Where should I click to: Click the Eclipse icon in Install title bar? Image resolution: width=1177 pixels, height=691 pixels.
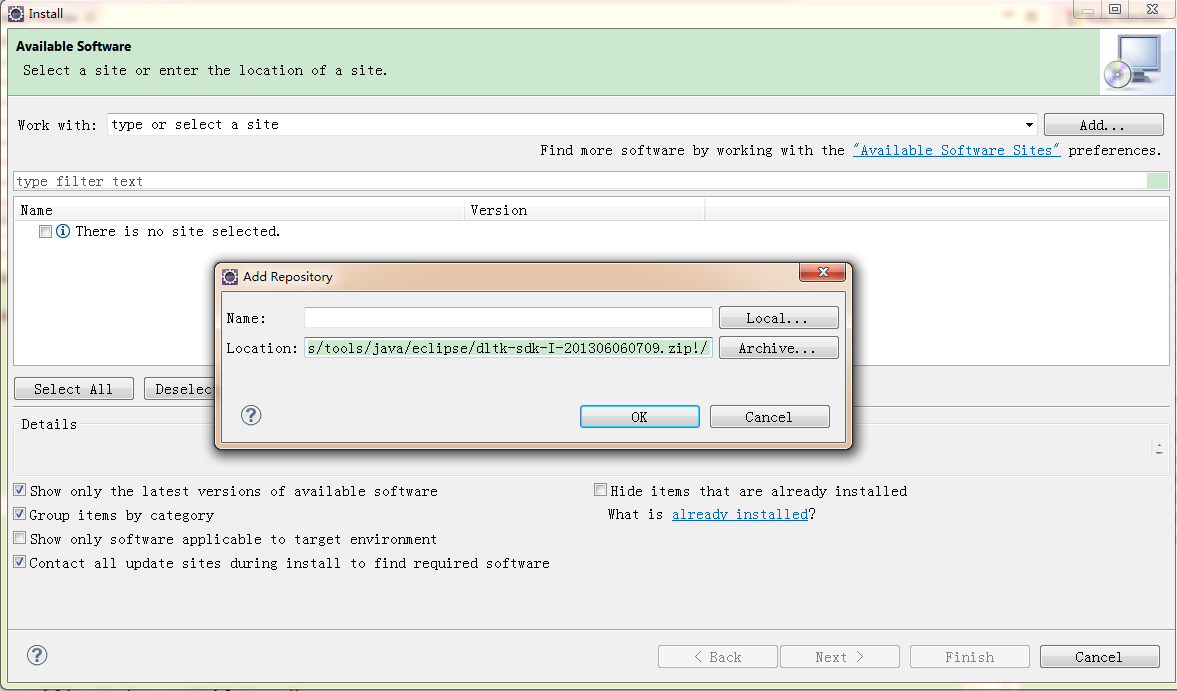coord(16,14)
